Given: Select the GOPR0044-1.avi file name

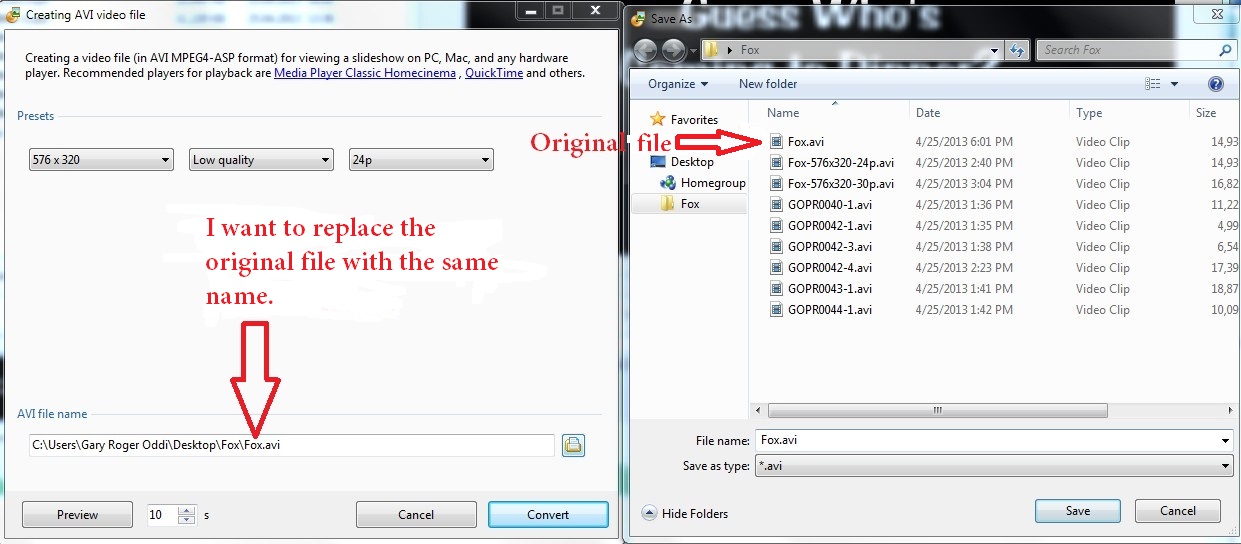Looking at the screenshot, I should click(x=830, y=310).
